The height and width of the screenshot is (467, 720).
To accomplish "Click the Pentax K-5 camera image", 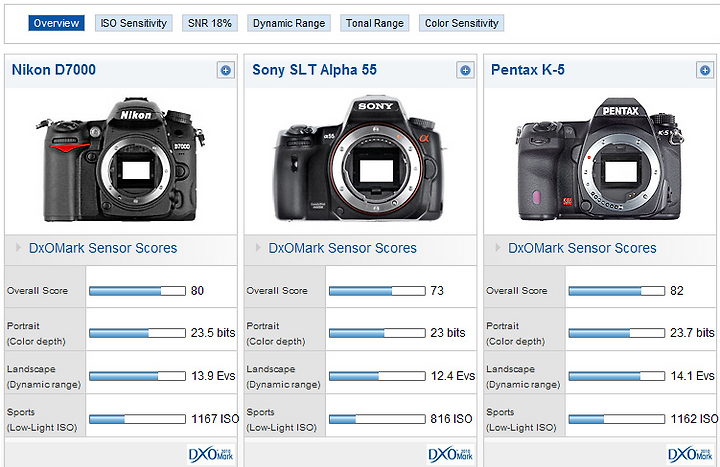I will pos(600,159).
